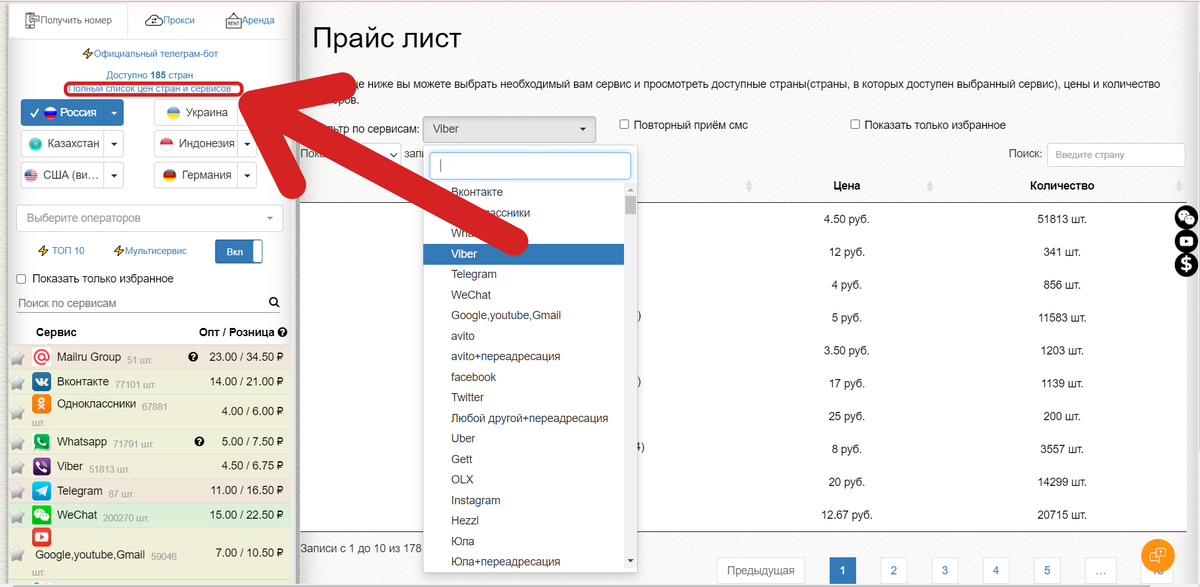The height and width of the screenshot is (587, 1200).
Task: Favorite Google,youtube,Gmail with its star
Action: tap(17, 555)
